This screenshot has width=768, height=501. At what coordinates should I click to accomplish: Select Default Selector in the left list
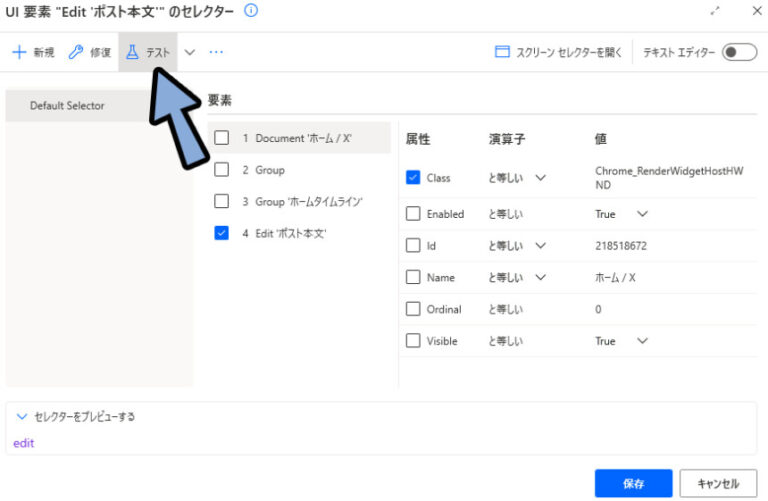(x=67, y=105)
